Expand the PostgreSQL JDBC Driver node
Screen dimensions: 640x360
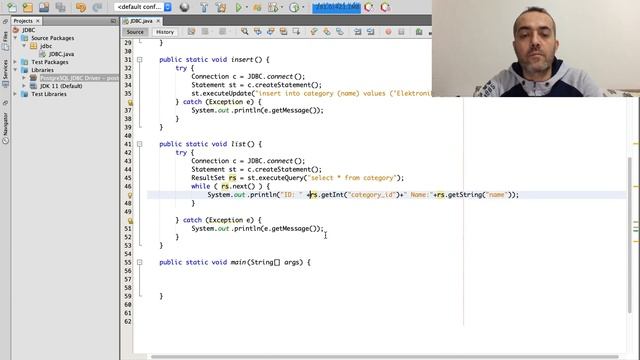coord(24,78)
